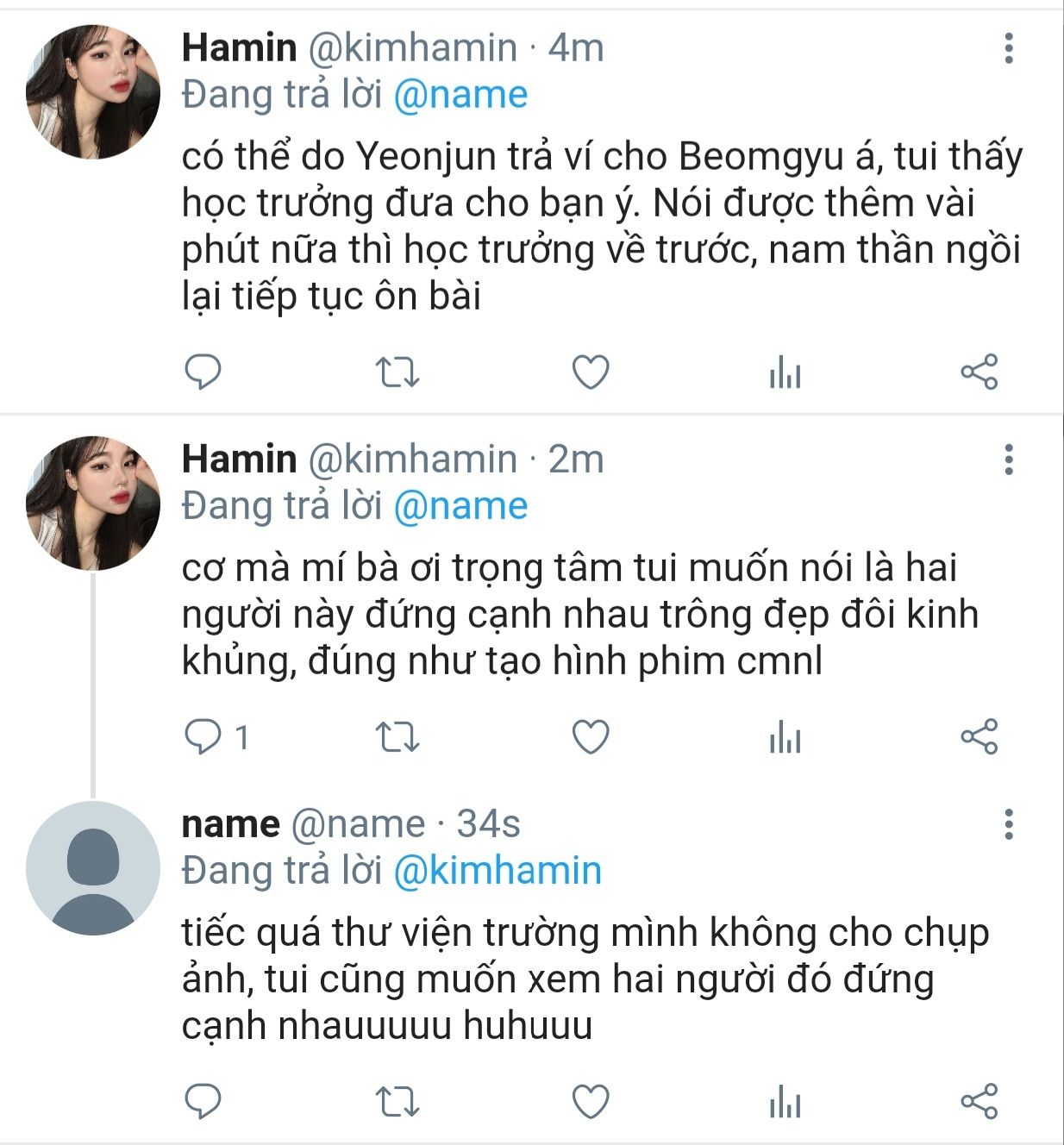
Task: Retweet name's reply about the library
Action: 397,1102
